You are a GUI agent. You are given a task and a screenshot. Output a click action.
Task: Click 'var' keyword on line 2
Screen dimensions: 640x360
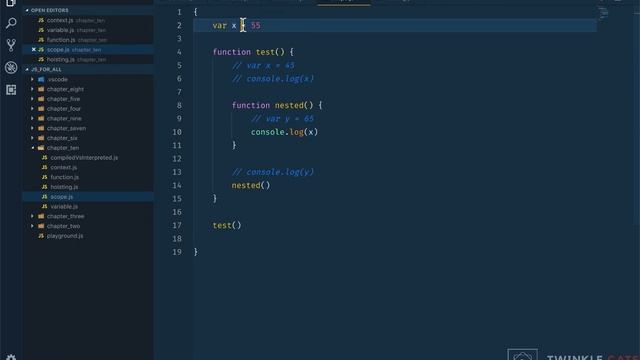(x=220, y=25)
